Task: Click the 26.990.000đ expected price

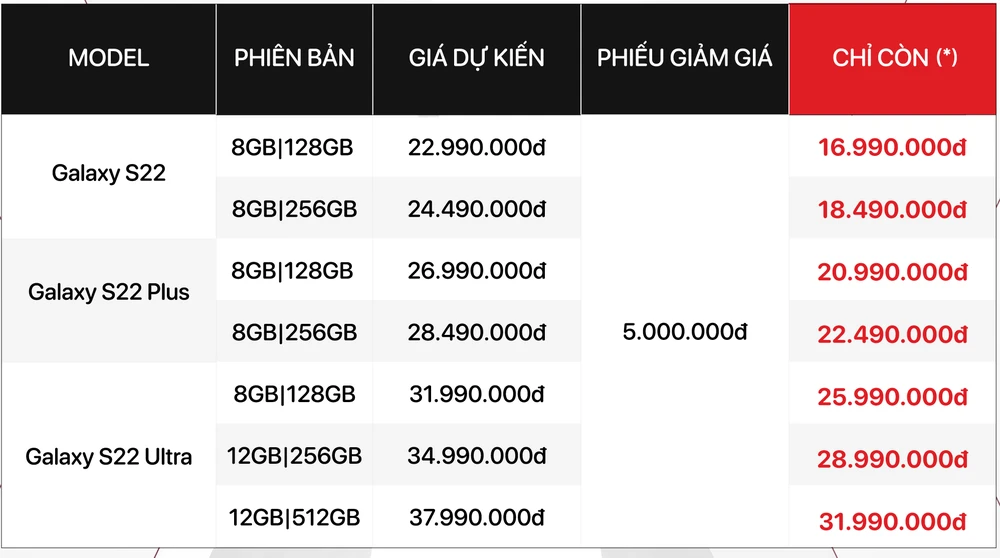Action: (476, 270)
